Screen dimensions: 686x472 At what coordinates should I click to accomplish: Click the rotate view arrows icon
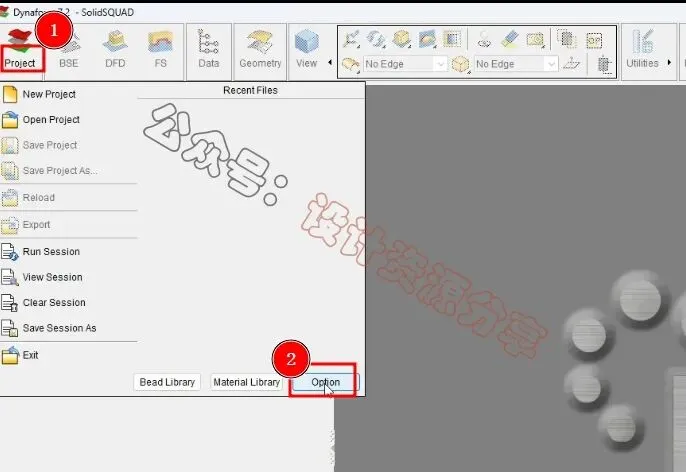pyautogui.click(x=376, y=39)
